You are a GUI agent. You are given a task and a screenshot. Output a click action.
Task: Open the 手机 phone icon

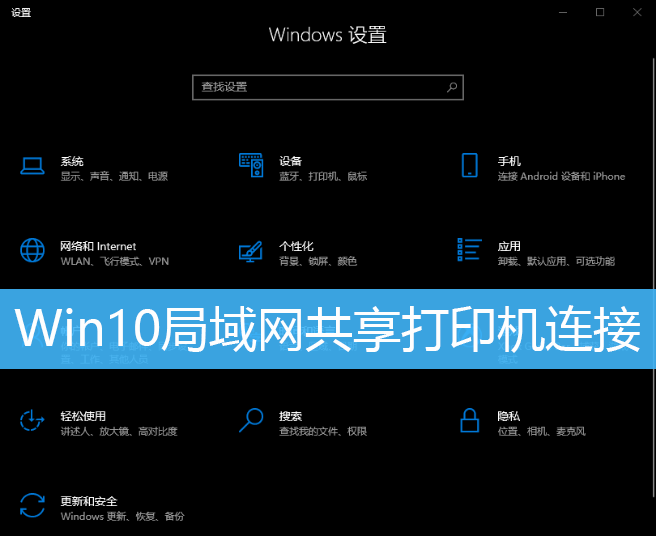point(469,165)
